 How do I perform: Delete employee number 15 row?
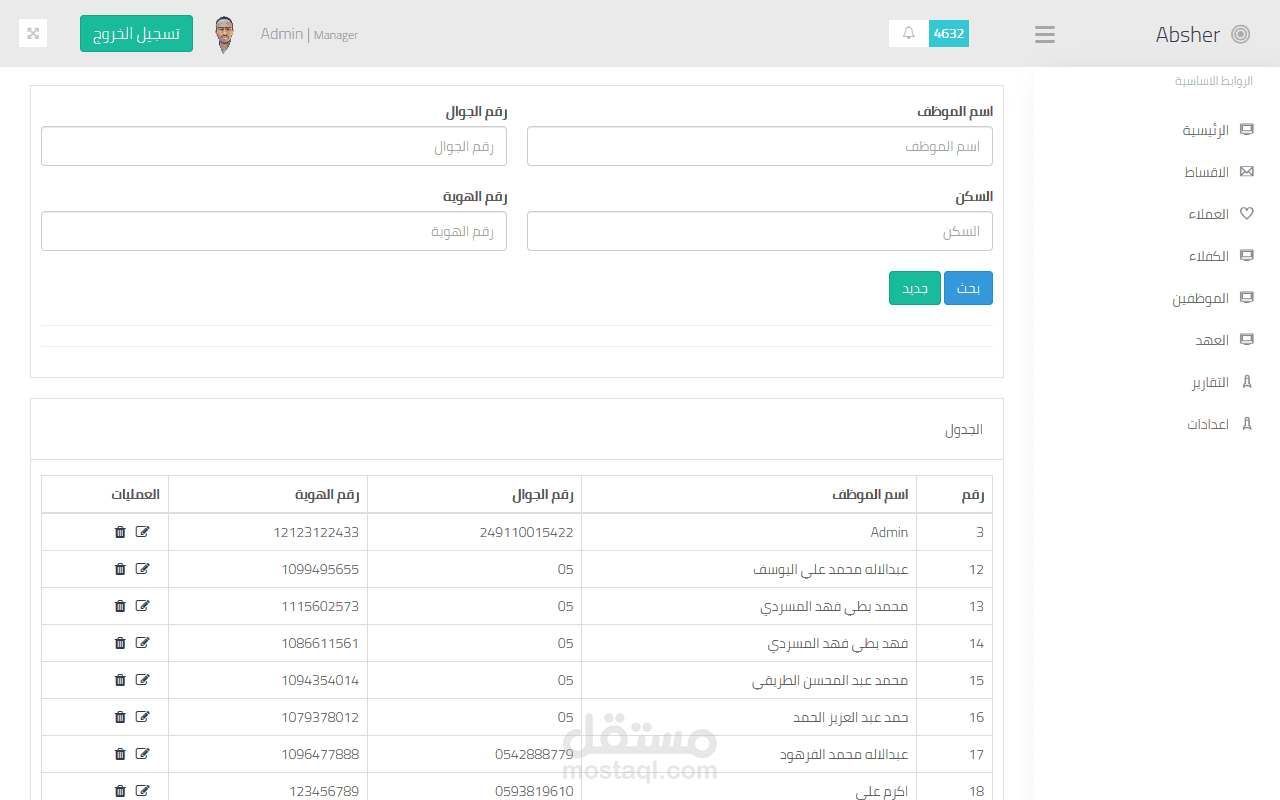pos(120,680)
